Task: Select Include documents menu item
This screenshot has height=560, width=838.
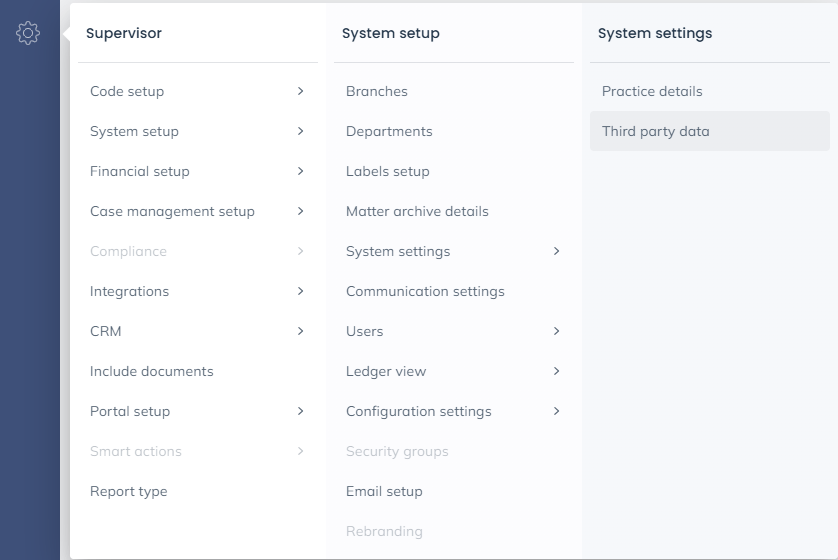Action: [152, 371]
